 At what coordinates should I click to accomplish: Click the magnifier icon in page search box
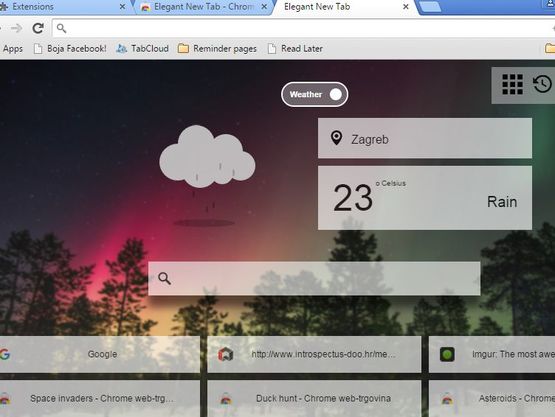click(x=165, y=279)
